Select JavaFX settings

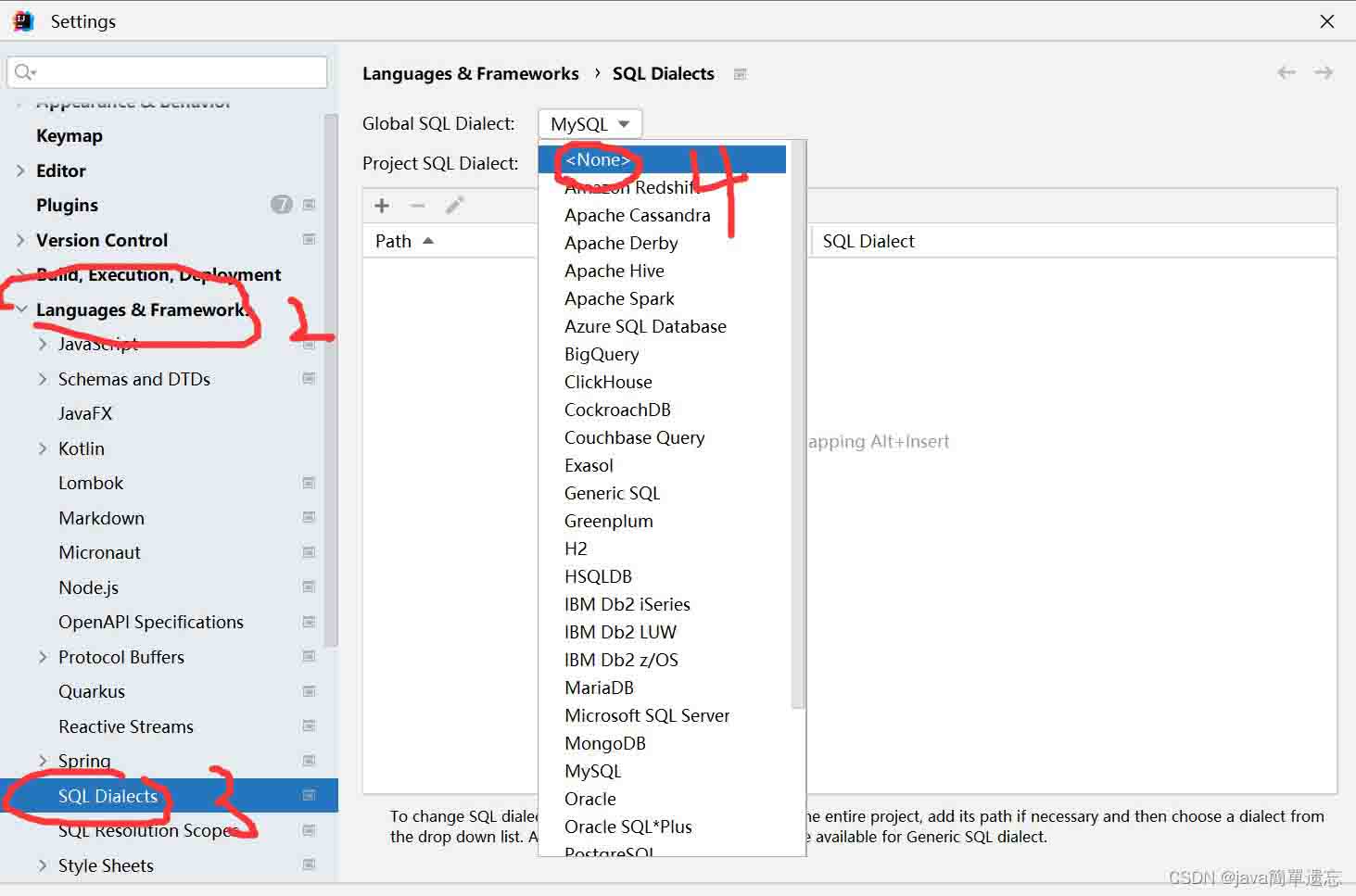pos(85,413)
